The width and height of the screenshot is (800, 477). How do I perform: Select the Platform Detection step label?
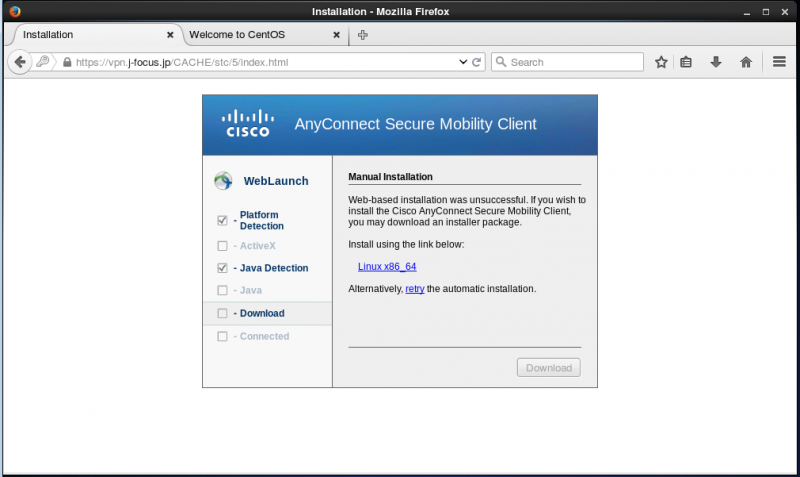click(x=262, y=220)
